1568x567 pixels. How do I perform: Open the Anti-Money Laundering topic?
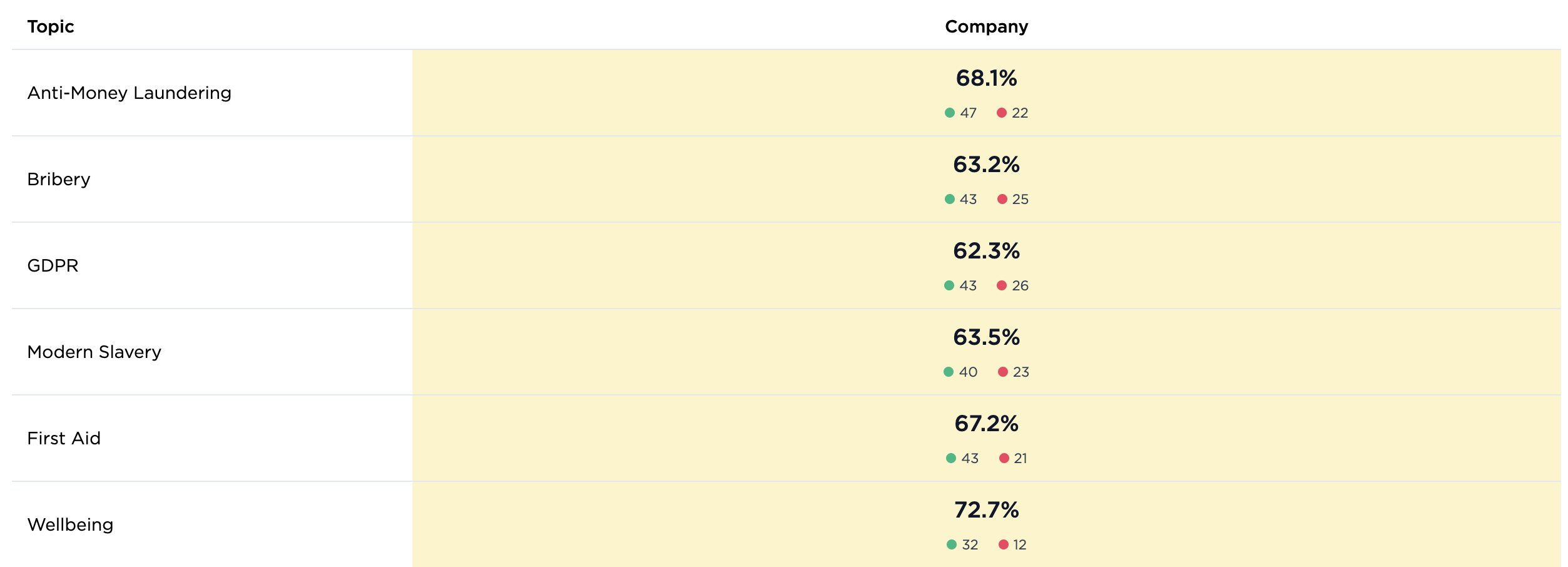click(x=129, y=93)
